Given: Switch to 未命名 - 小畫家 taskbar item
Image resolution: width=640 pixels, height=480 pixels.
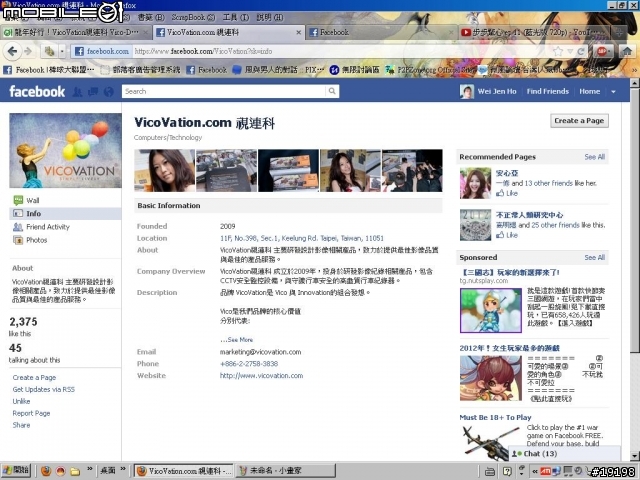Looking at the screenshot, I should pos(286,471).
